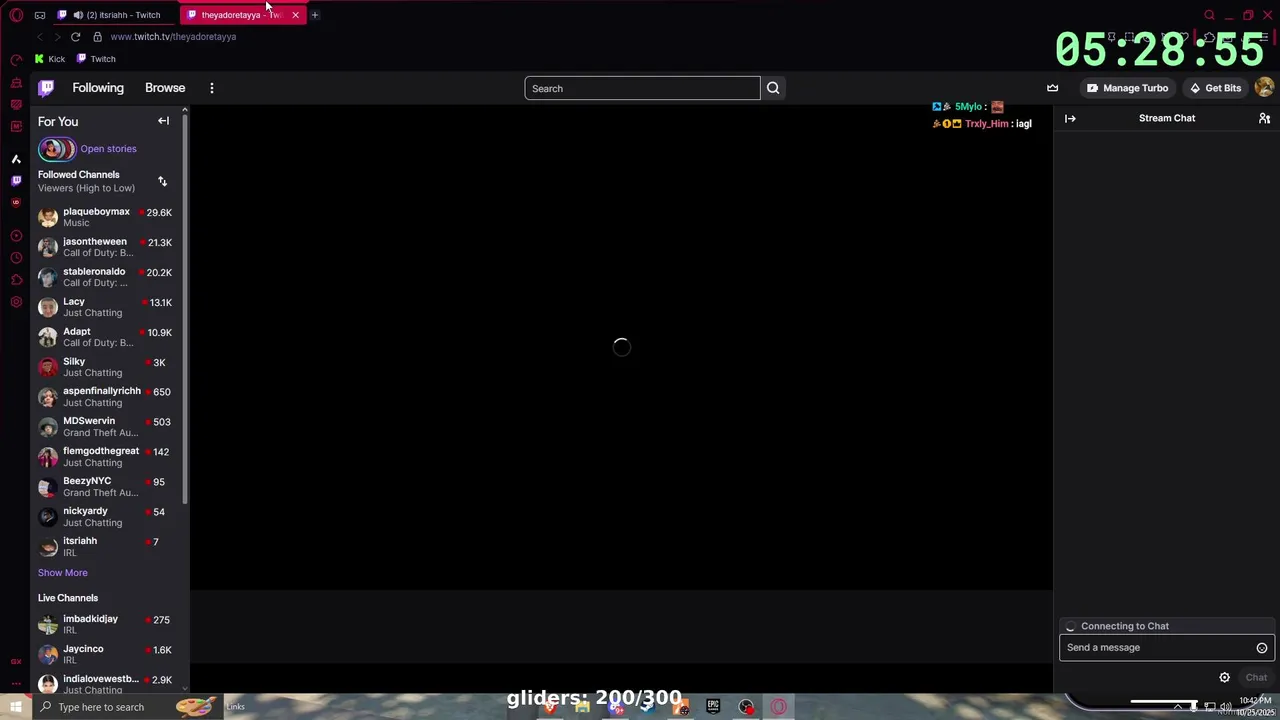
Task: Open Jaycinco live channel
Action: point(105,654)
